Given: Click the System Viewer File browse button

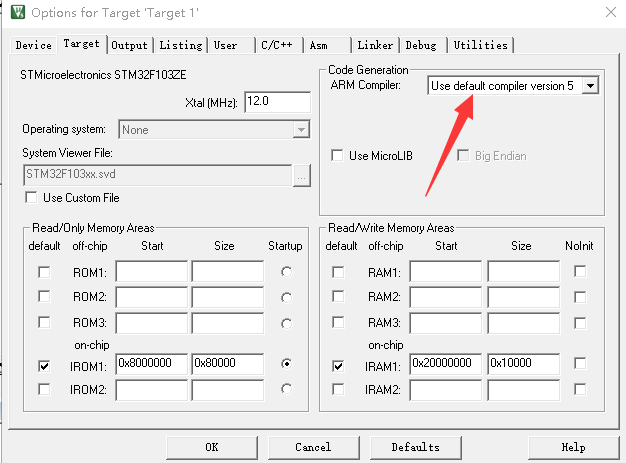Looking at the screenshot, I should click(301, 175).
